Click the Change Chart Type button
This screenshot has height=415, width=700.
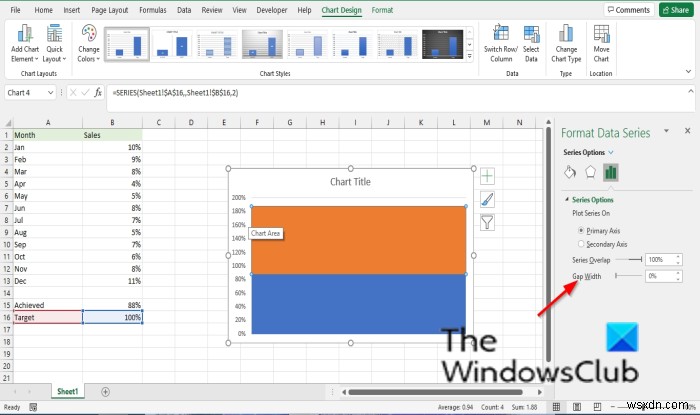tap(566, 44)
